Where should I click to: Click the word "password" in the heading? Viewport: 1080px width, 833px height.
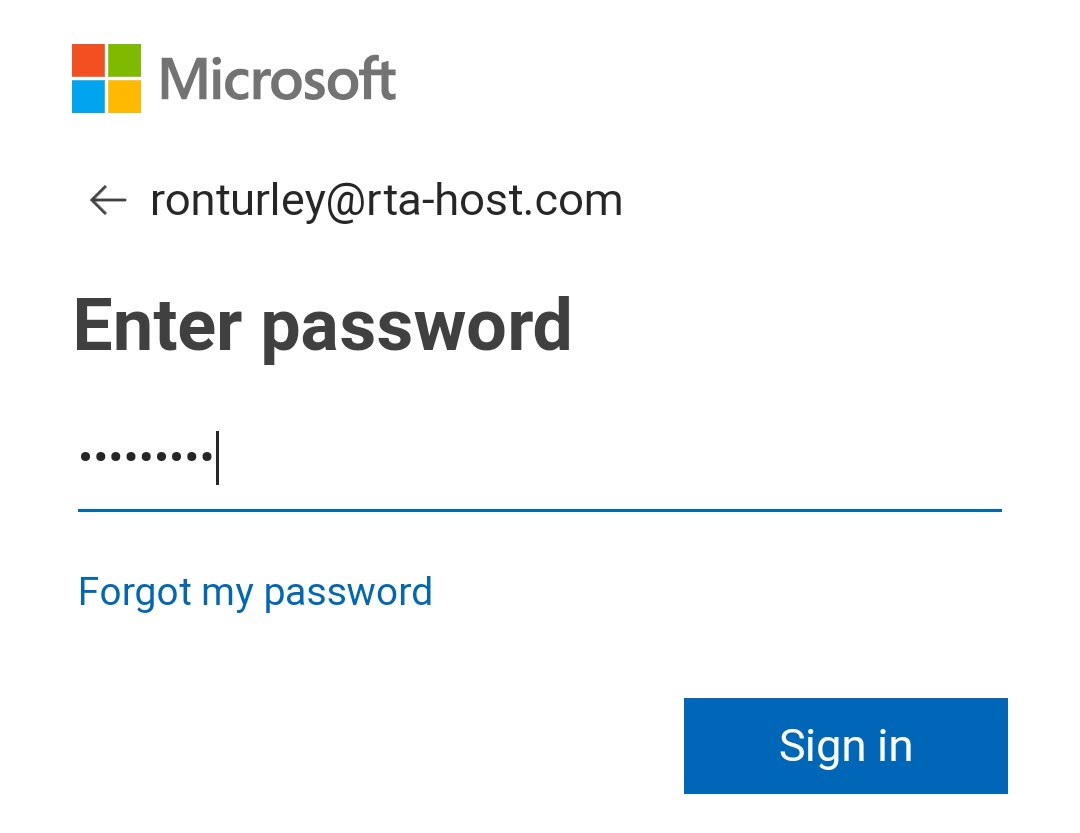pyautogui.click(x=416, y=327)
